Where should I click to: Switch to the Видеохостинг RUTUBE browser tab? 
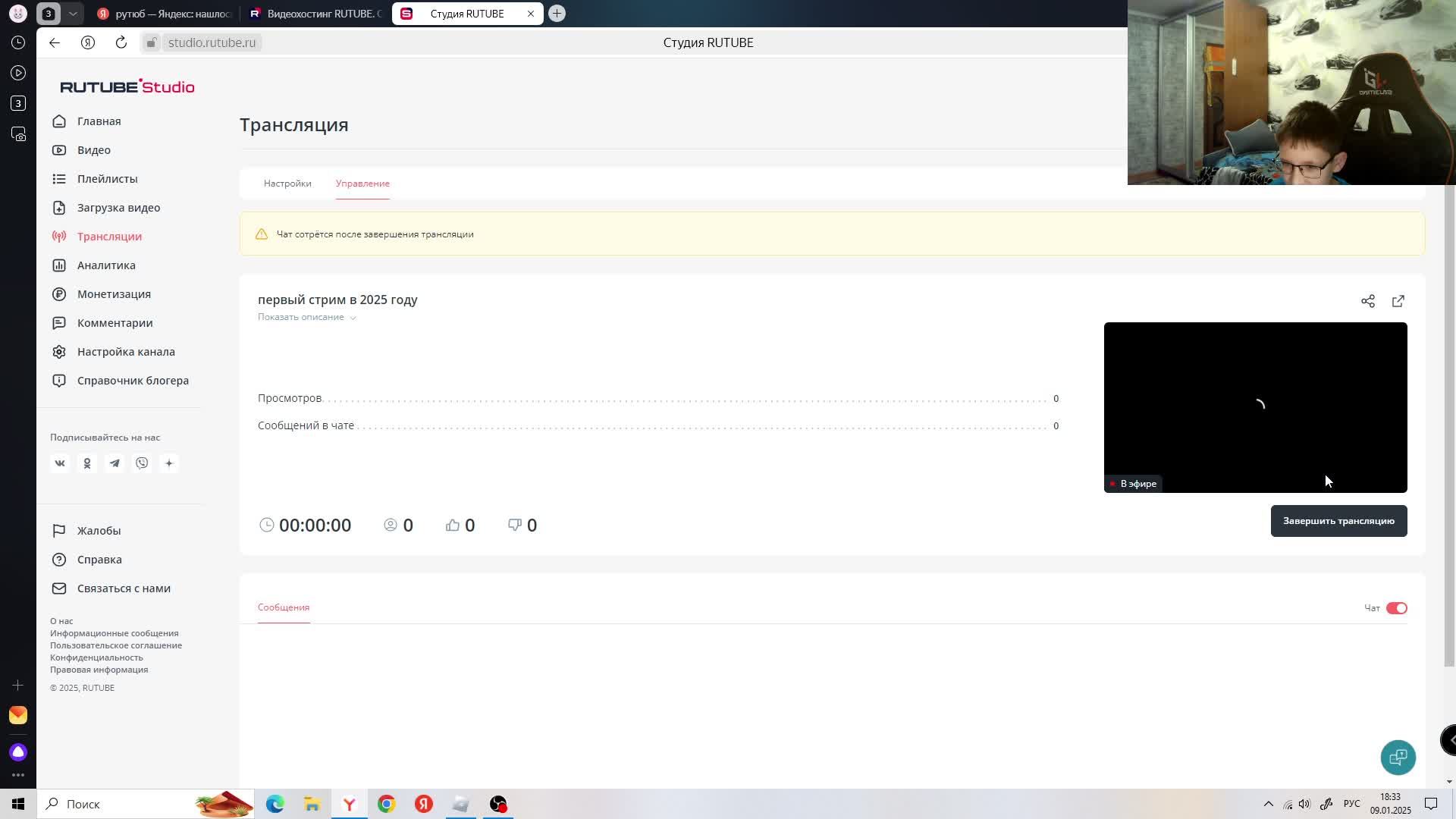coord(315,14)
